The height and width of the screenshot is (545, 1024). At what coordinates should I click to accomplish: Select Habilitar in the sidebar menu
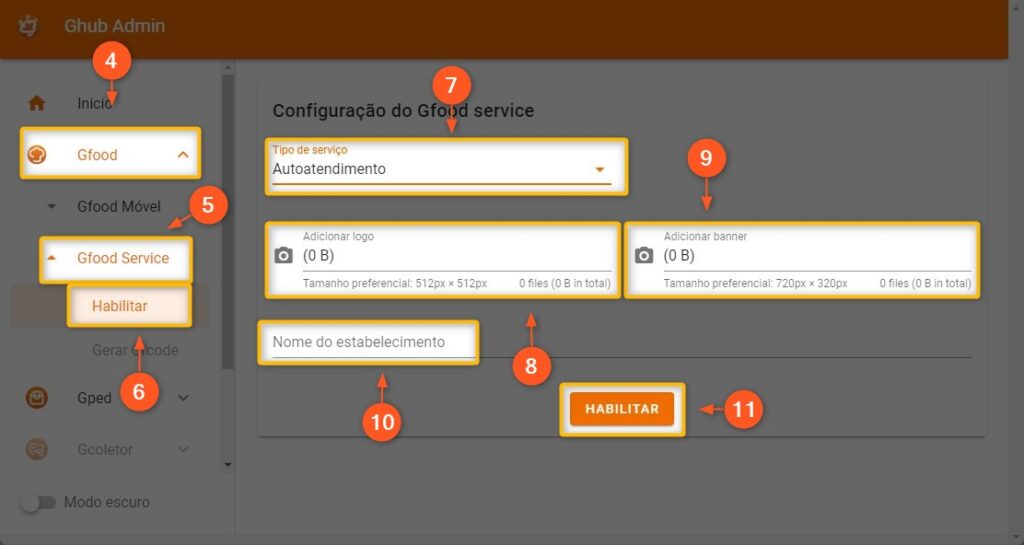pos(119,306)
